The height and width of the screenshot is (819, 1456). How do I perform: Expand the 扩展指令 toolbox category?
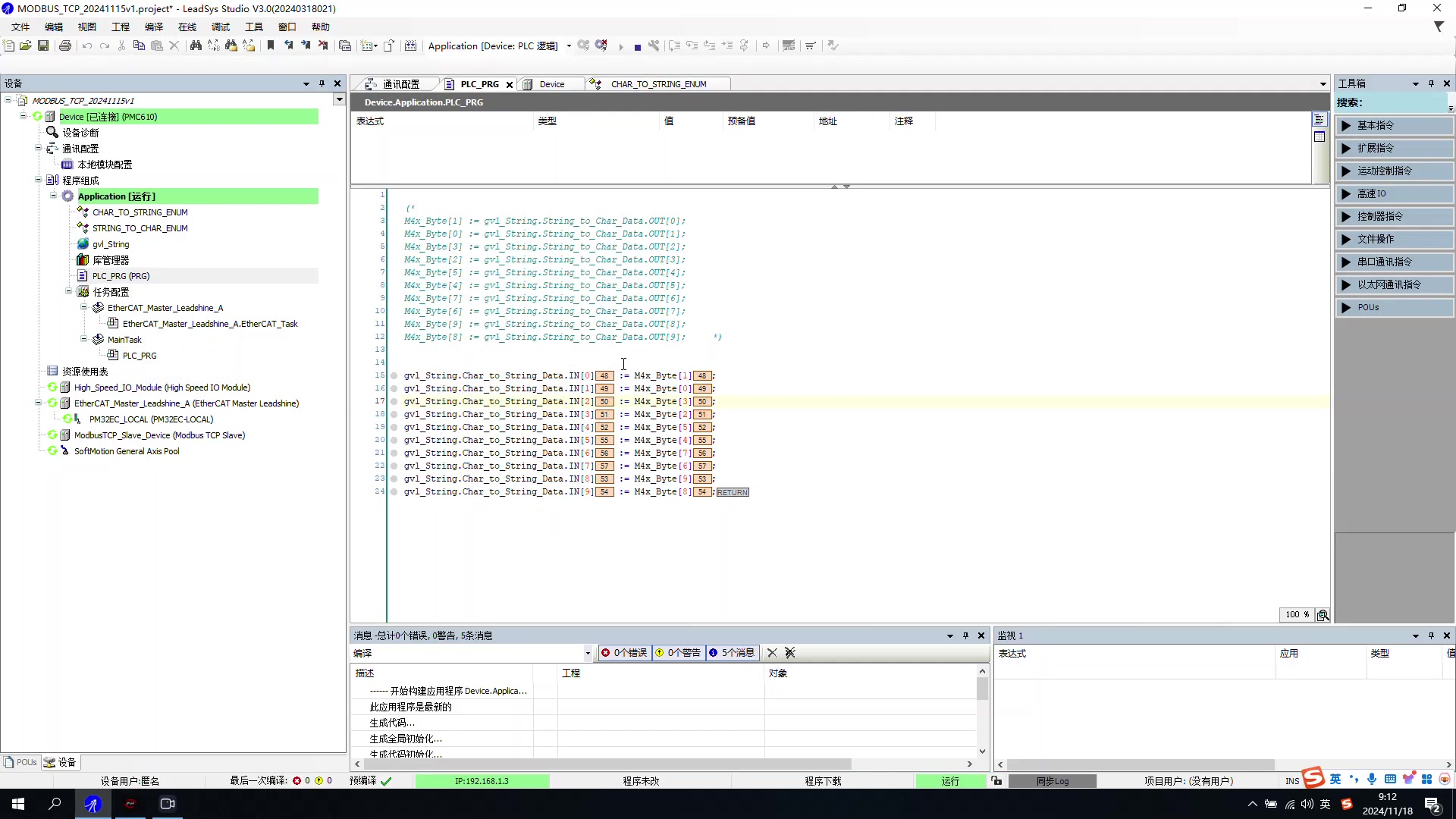click(x=1394, y=149)
